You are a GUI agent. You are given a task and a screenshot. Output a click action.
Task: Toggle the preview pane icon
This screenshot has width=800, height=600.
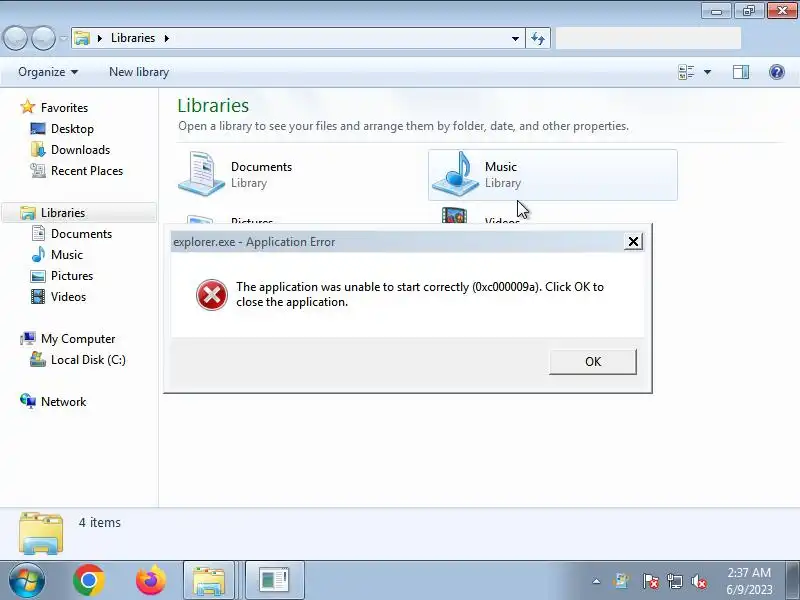click(x=741, y=72)
